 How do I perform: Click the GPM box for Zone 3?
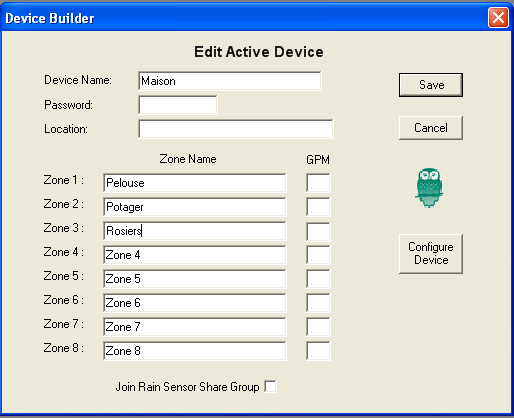(x=318, y=231)
